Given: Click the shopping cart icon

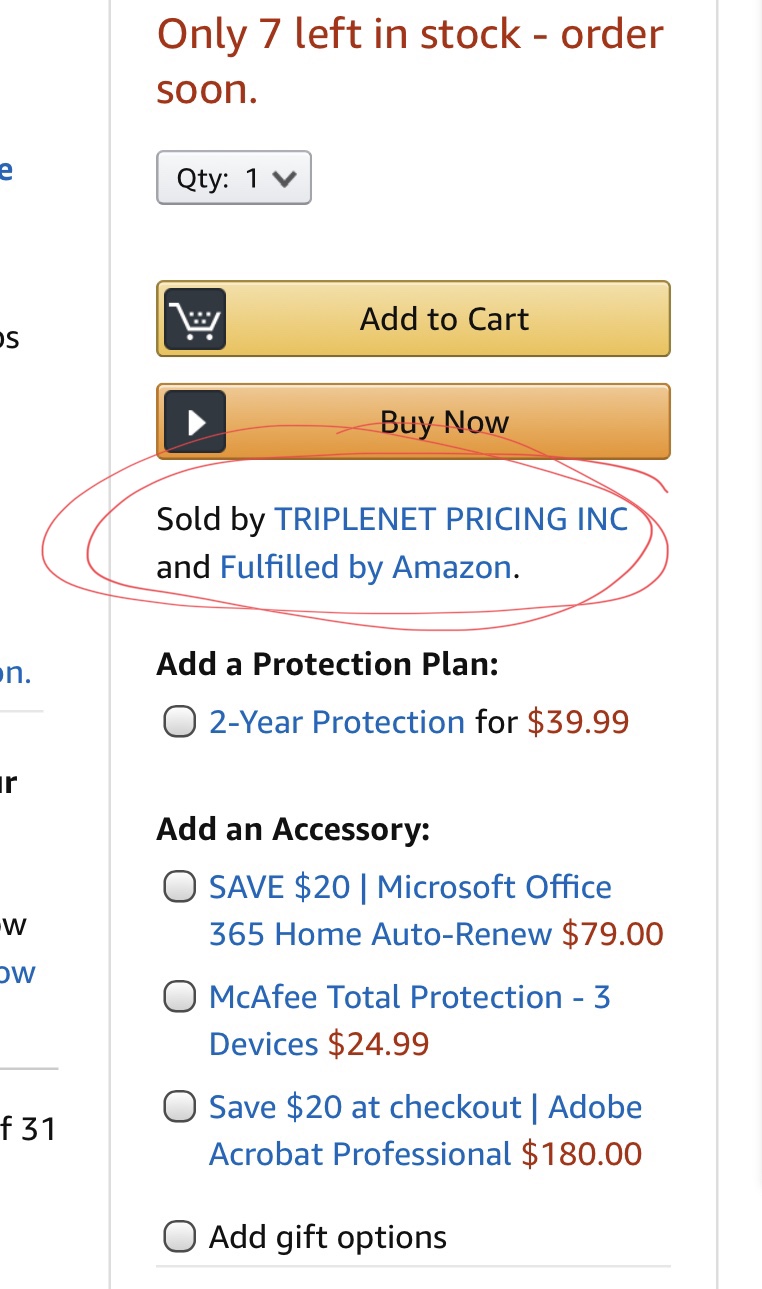Looking at the screenshot, I should pos(196,319).
